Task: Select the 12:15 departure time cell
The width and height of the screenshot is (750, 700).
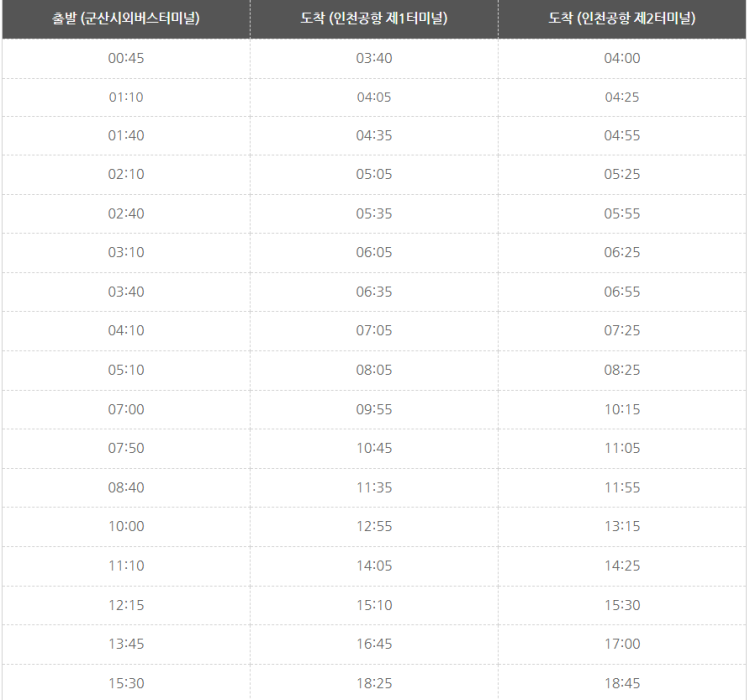Action: 126,605
